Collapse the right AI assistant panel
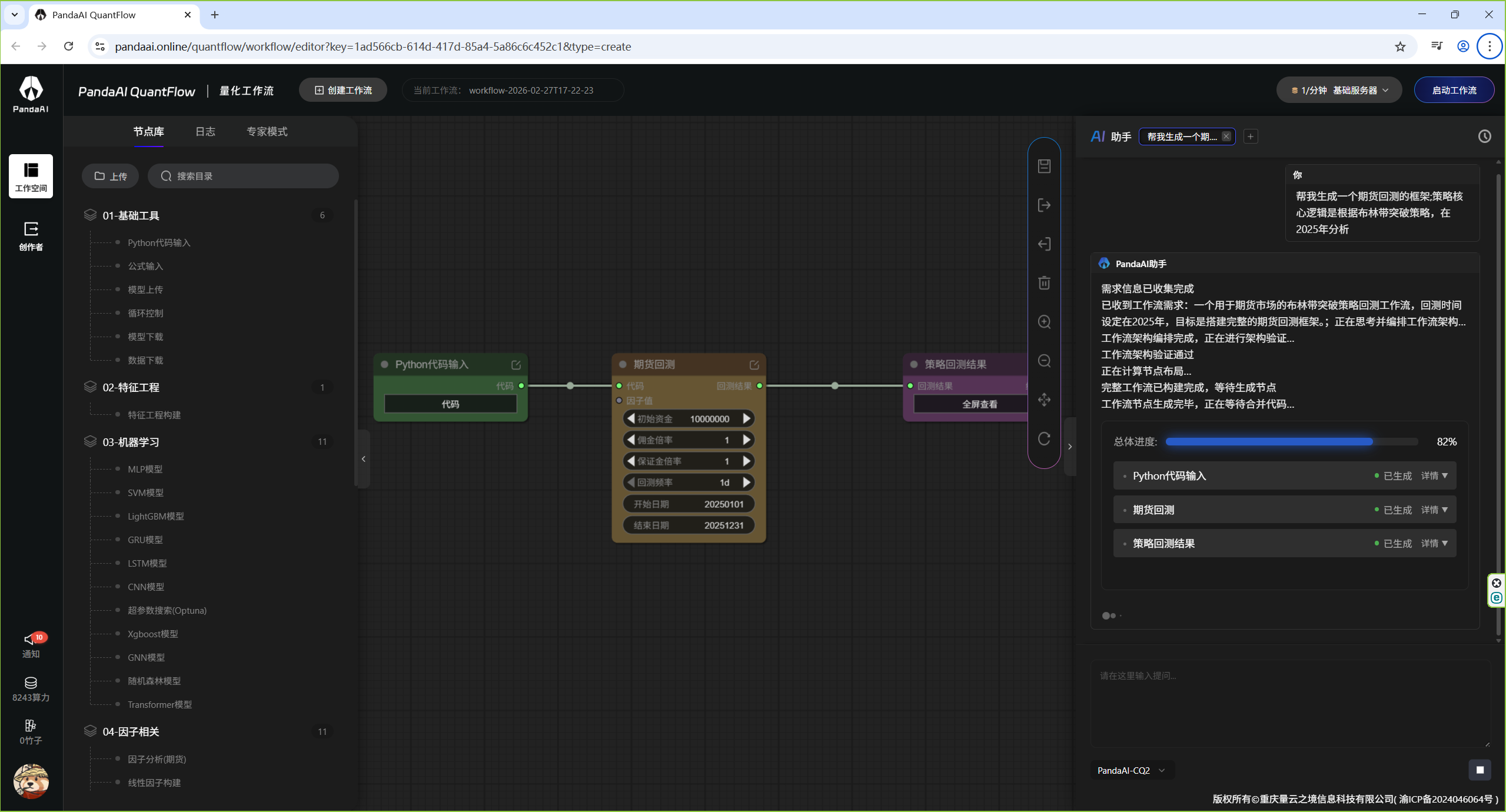The width and height of the screenshot is (1506, 812). tap(1070, 447)
